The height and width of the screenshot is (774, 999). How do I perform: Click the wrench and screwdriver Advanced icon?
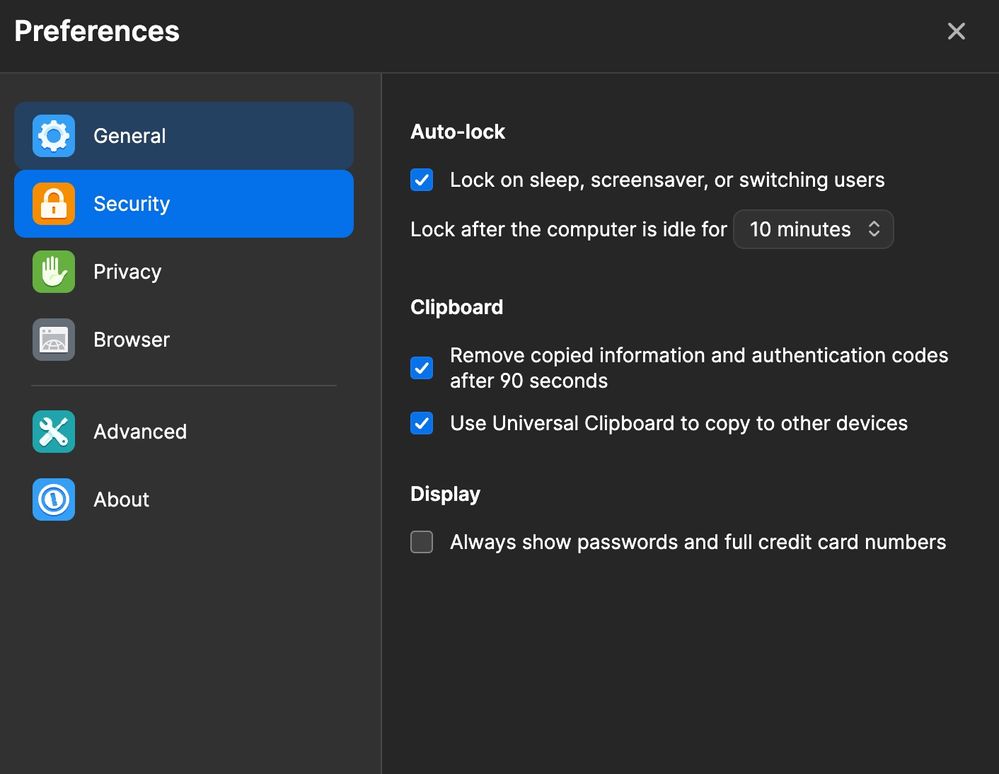[x=53, y=432]
